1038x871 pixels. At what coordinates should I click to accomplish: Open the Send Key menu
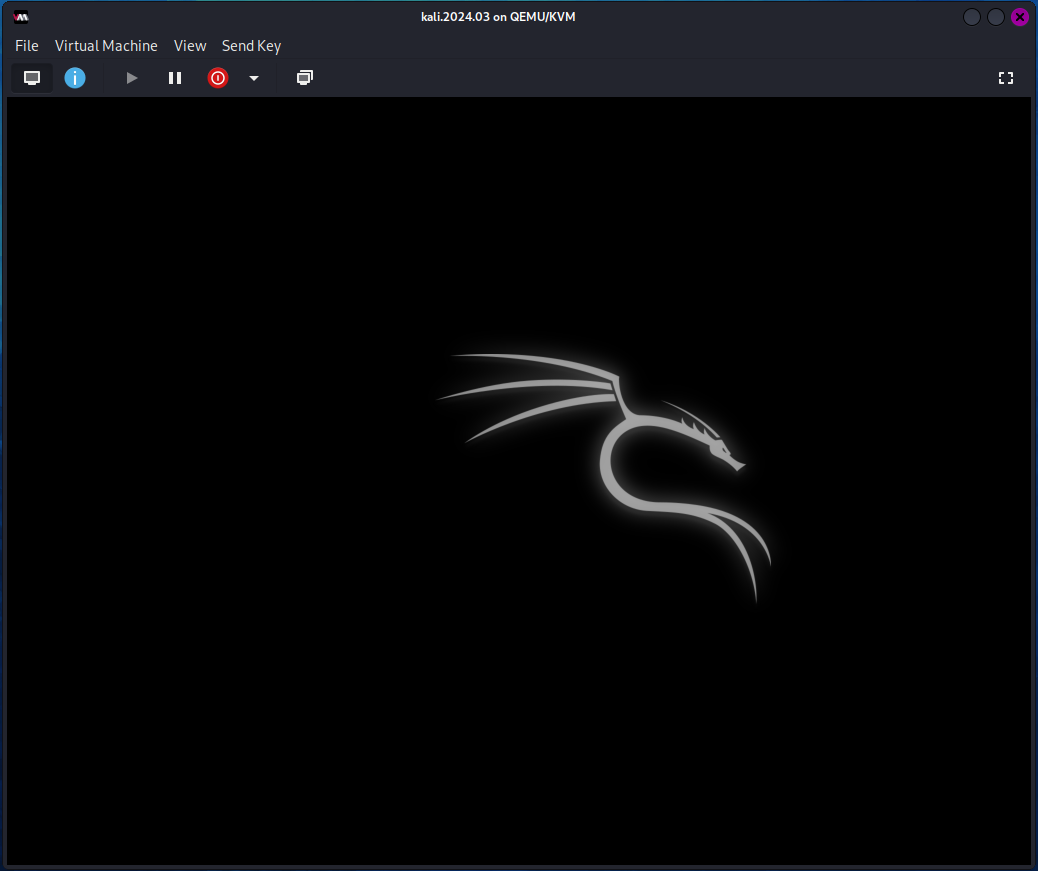pyautogui.click(x=251, y=46)
